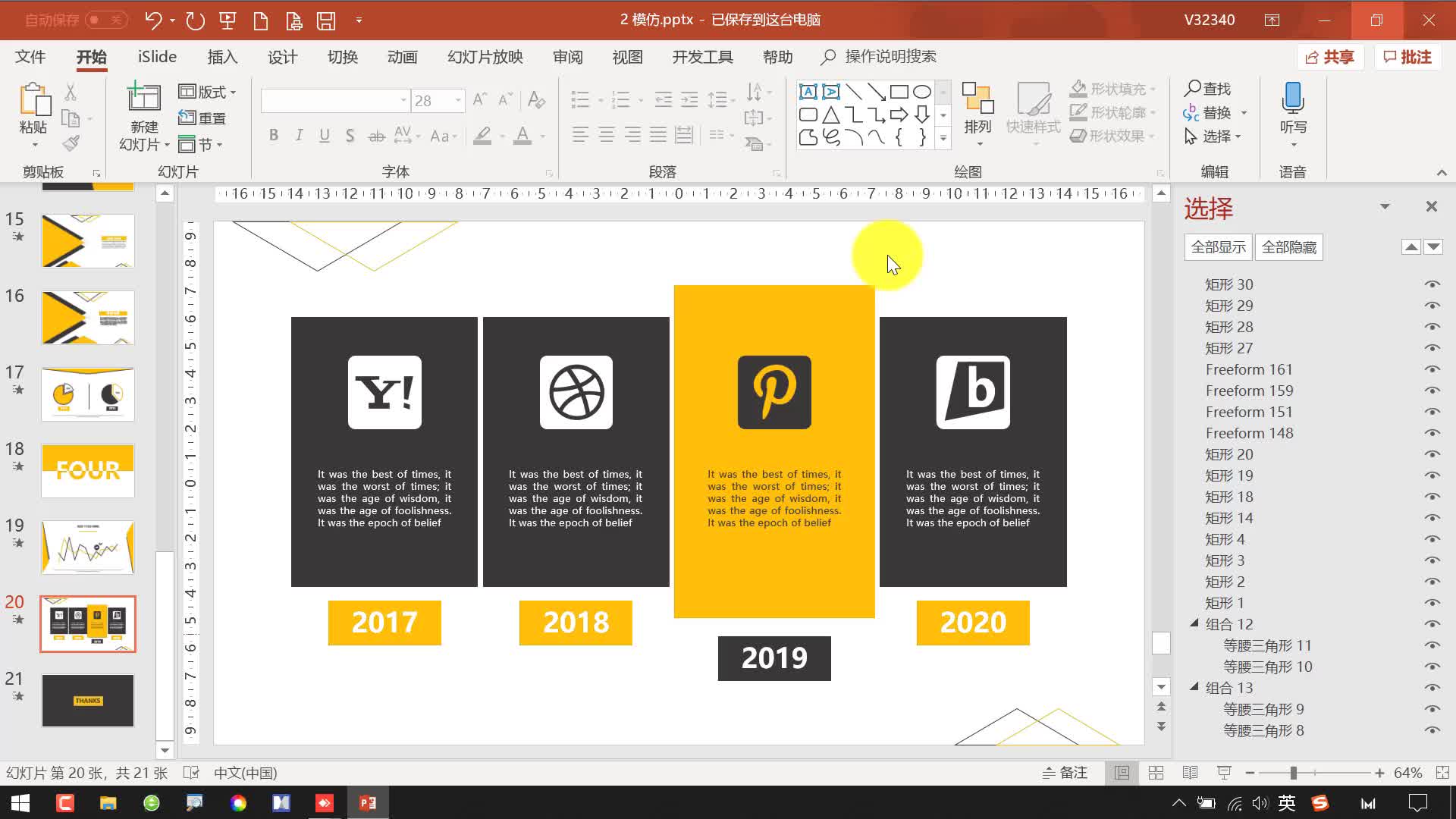This screenshot has height=819, width=1456.
Task: Switch to the 设计 tab
Action: pyautogui.click(x=282, y=57)
